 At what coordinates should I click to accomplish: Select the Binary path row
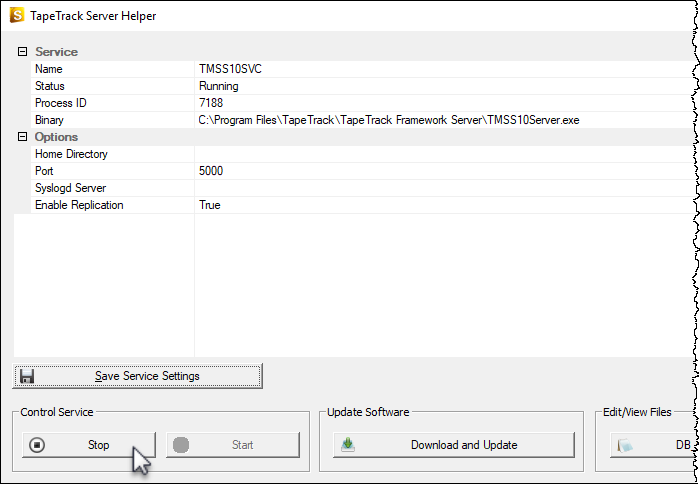pyautogui.click(x=363, y=120)
